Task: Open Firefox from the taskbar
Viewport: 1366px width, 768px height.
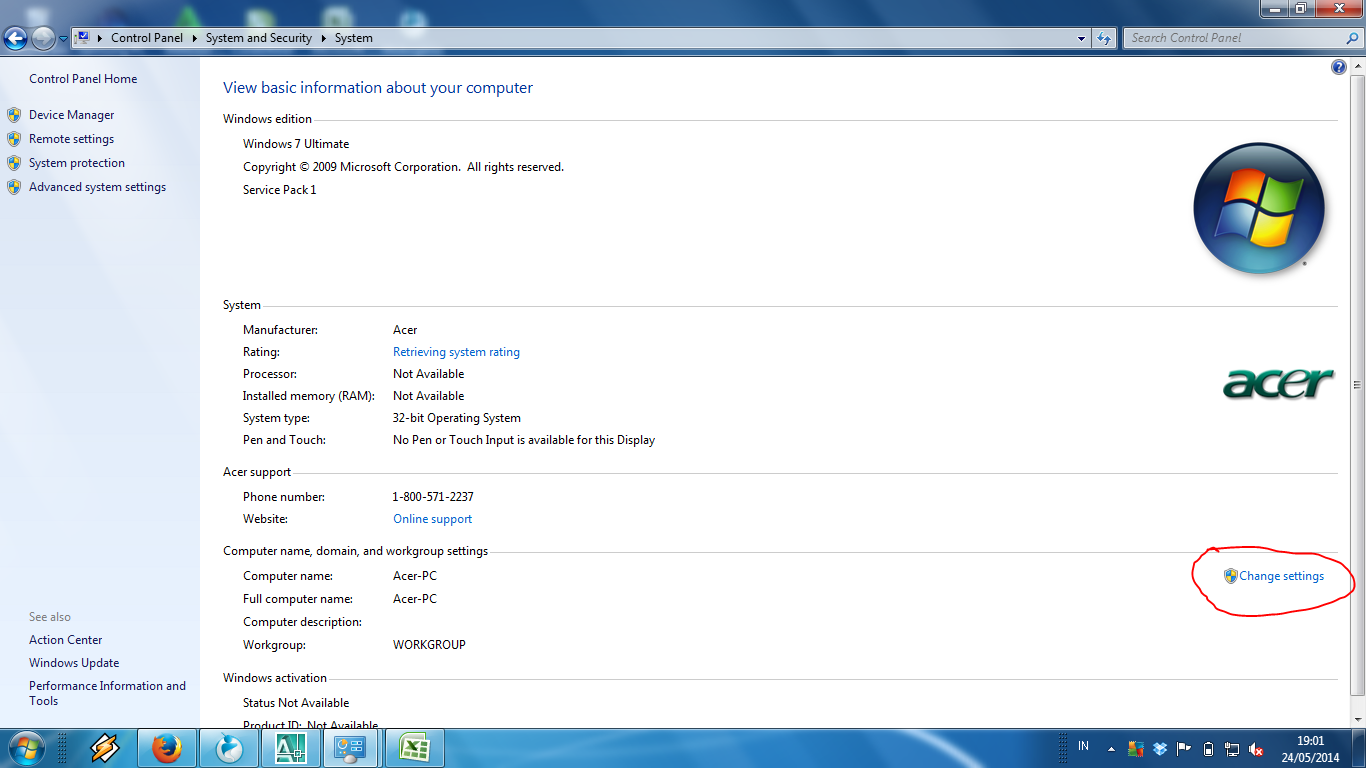Action: (x=167, y=748)
